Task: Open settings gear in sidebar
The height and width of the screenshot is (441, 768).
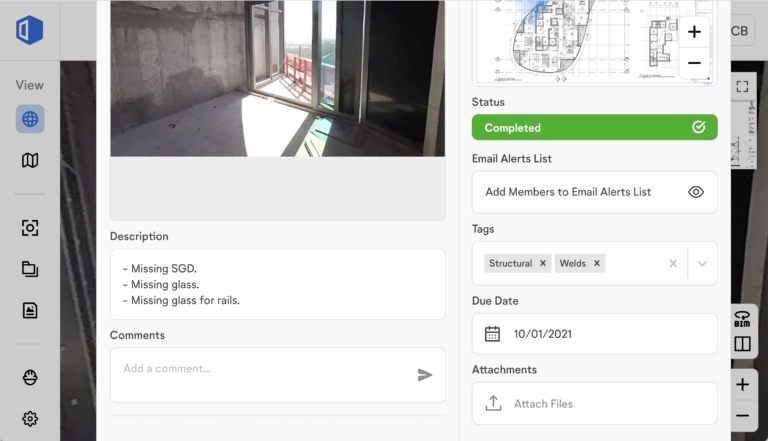Action: [30, 418]
